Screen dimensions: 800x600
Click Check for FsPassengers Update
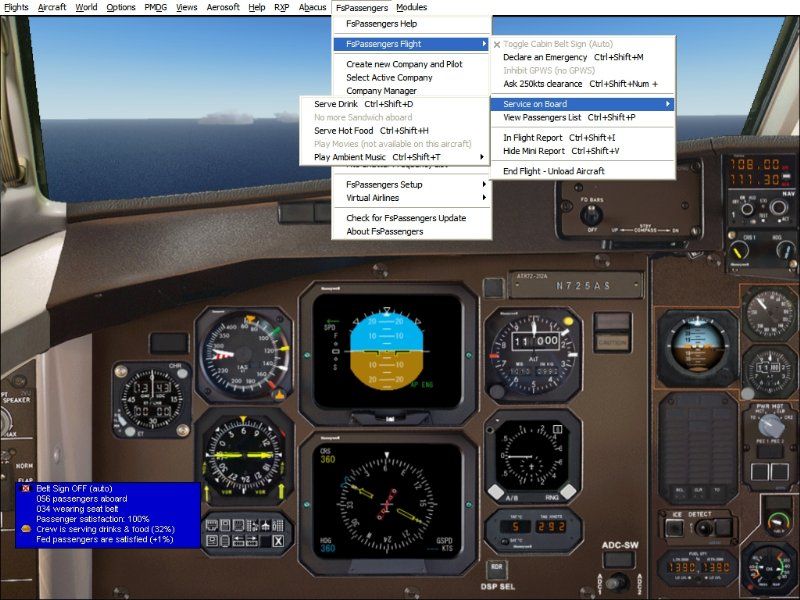(x=412, y=218)
